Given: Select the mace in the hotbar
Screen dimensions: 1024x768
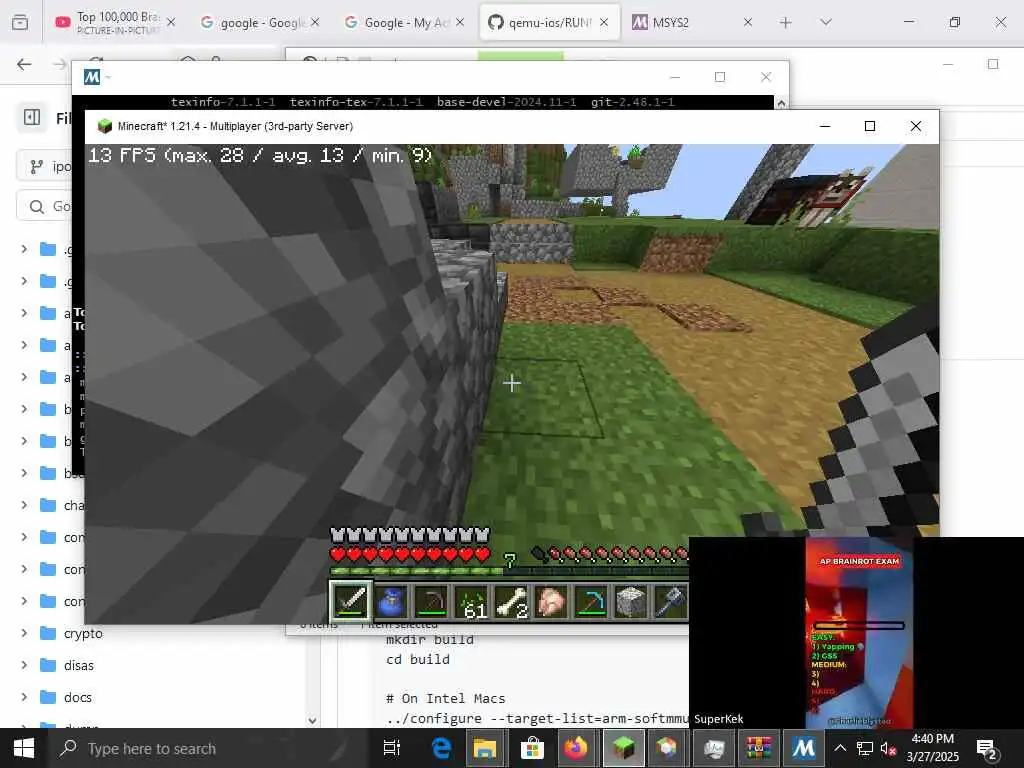Looking at the screenshot, I should [x=670, y=600].
